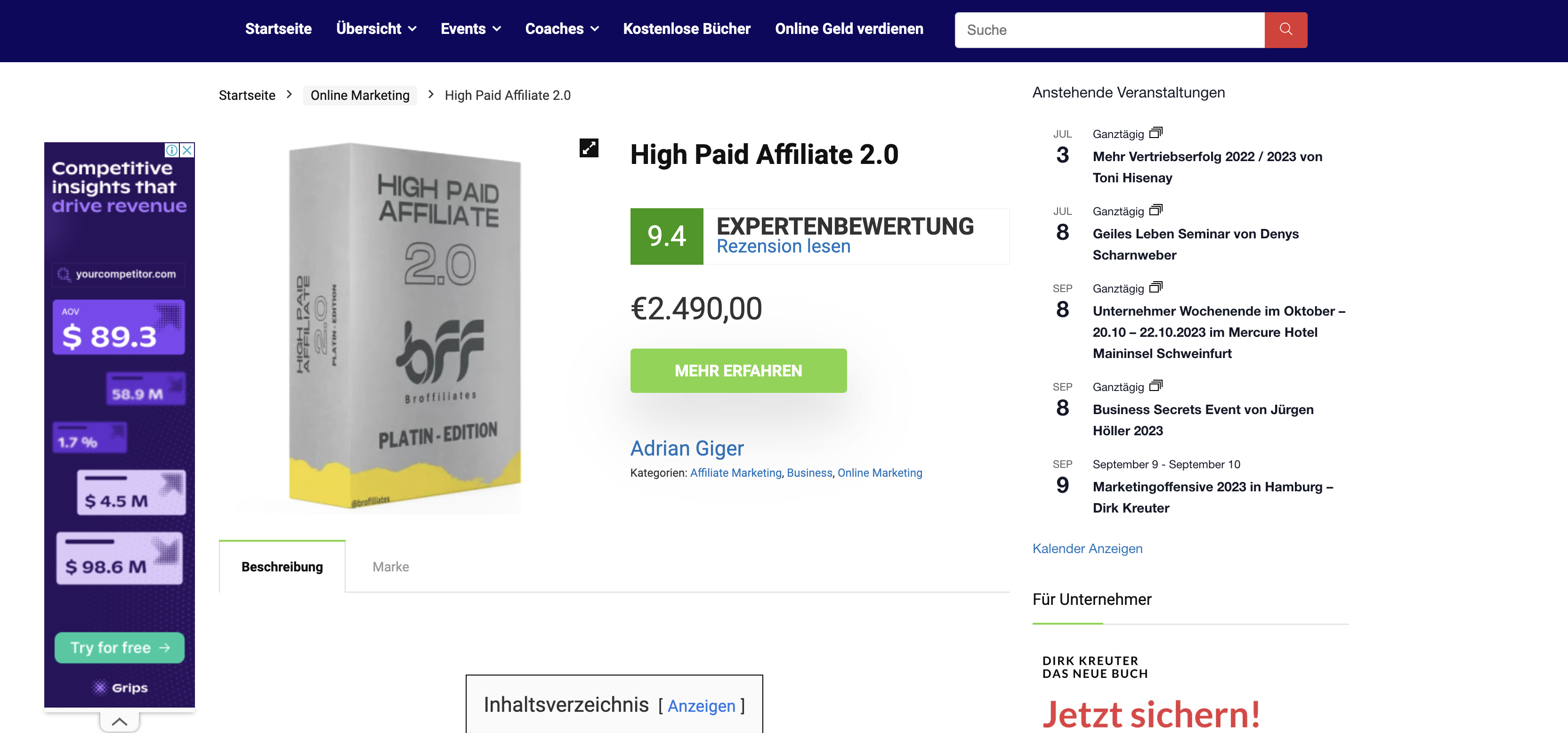Click Try for free ad button
This screenshot has height=733, width=1568.
pos(119,647)
